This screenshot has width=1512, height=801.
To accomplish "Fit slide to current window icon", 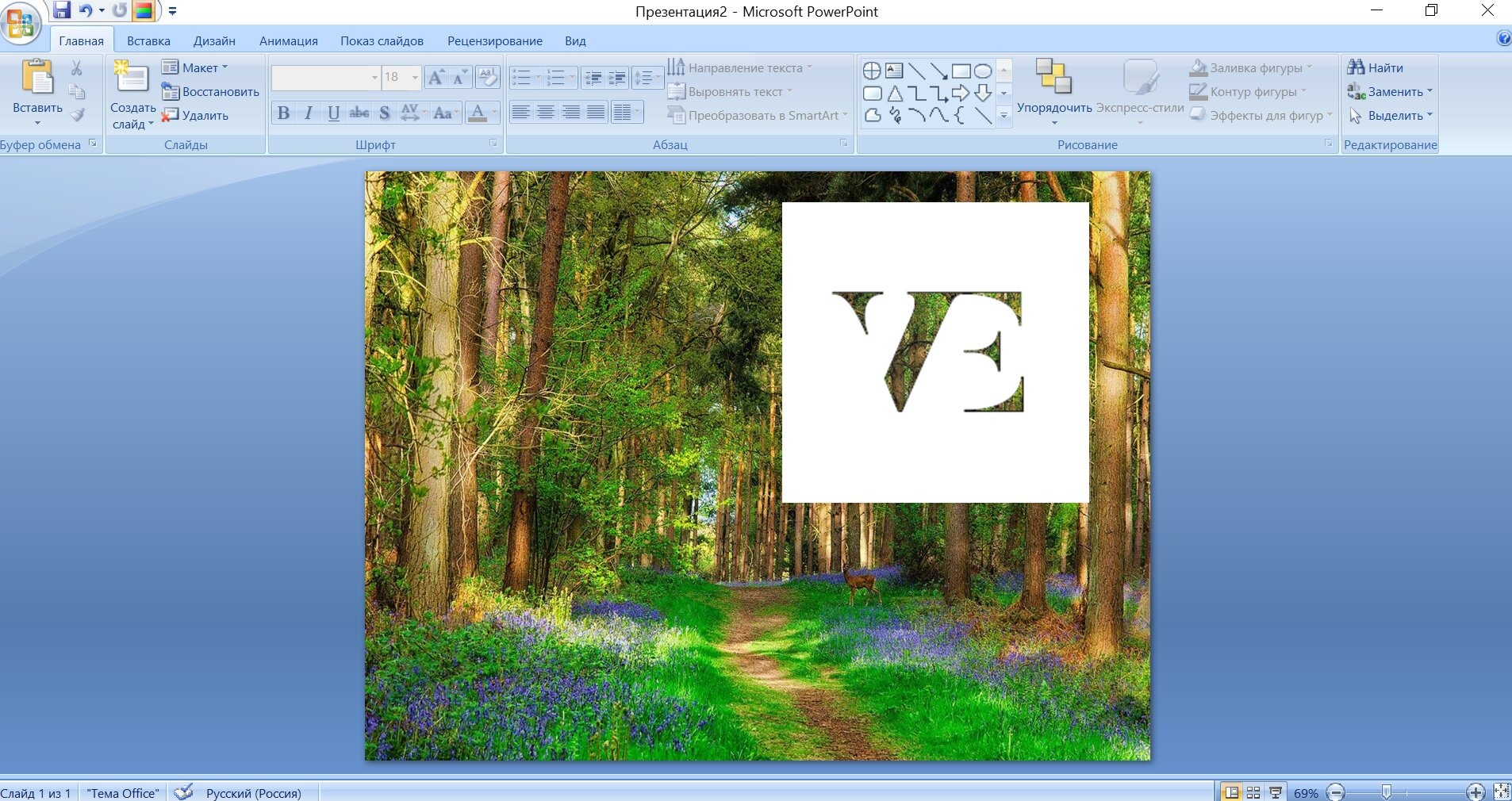I will coord(1502,791).
